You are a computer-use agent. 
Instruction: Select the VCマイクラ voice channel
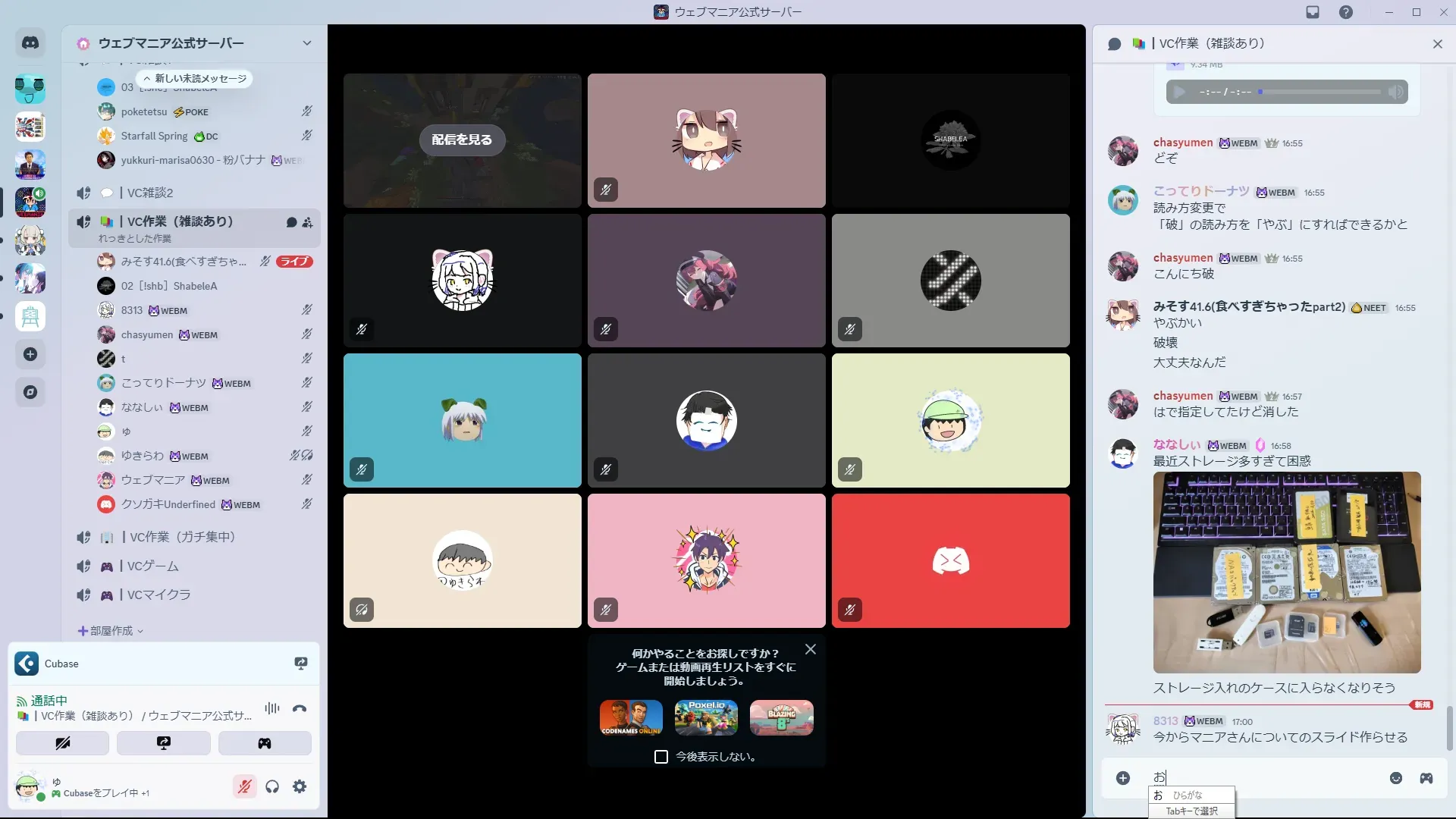[x=158, y=595]
